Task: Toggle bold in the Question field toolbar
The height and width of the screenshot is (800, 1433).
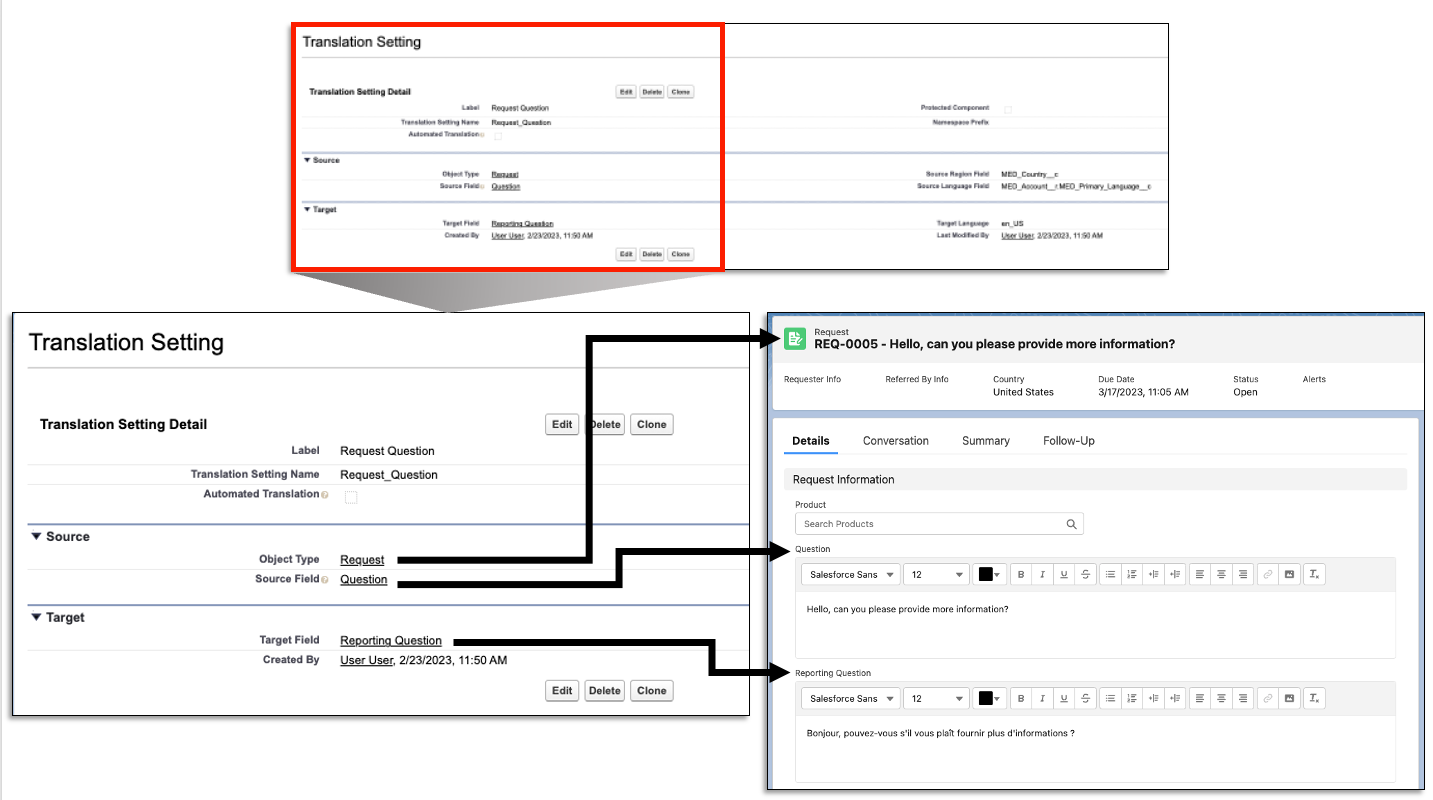Action: pyautogui.click(x=1021, y=574)
